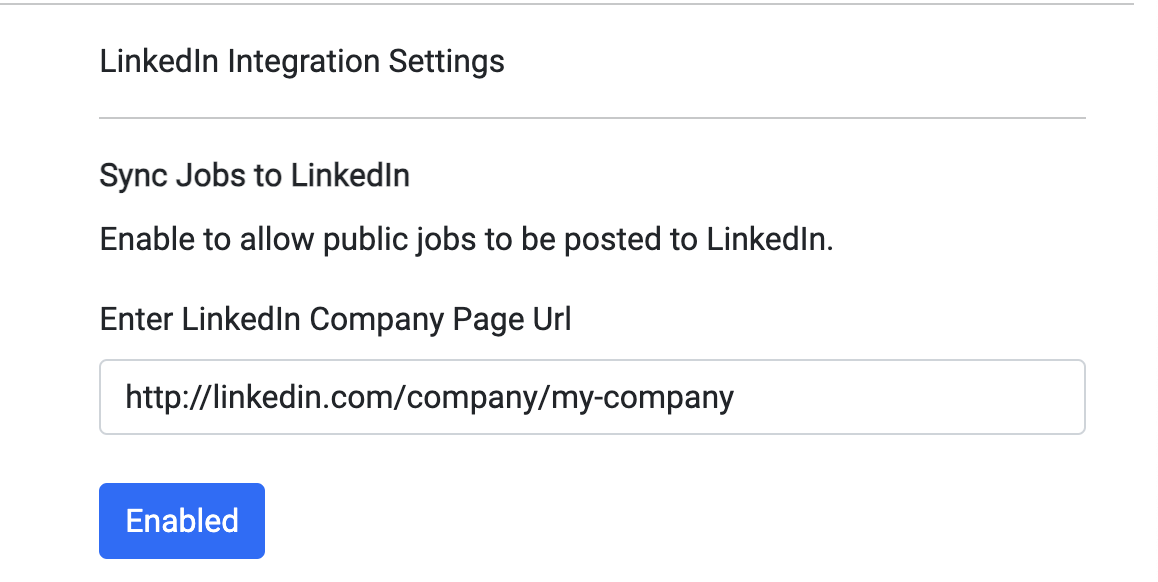Click the Enter LinkedIn Company Page Url label

(335, 320)
